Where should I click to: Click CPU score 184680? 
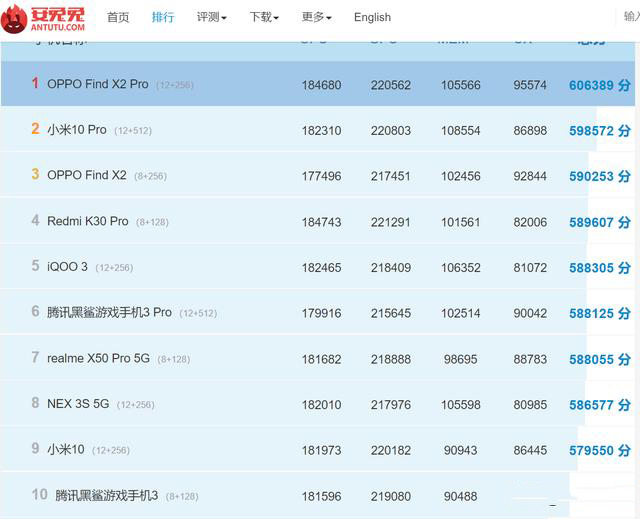[321, 85]
